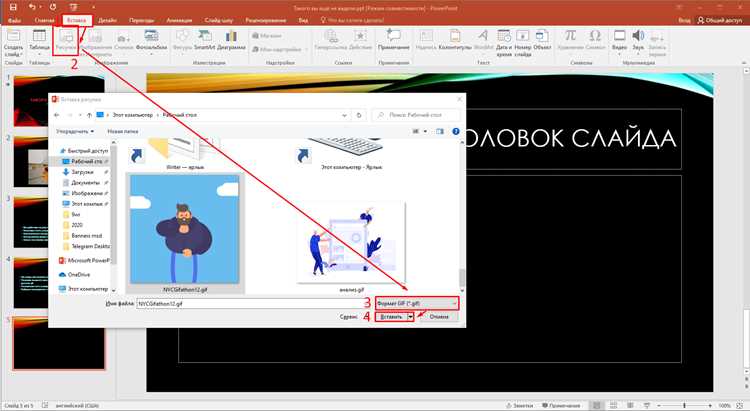Click the Примечание comment icon
750x411 pixels.
tap(394, 40)
